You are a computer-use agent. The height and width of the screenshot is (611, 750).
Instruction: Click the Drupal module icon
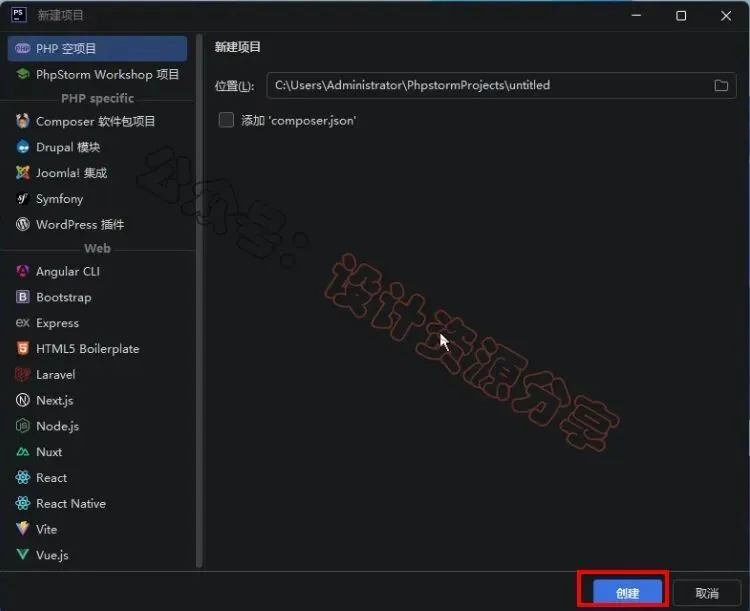22,147
